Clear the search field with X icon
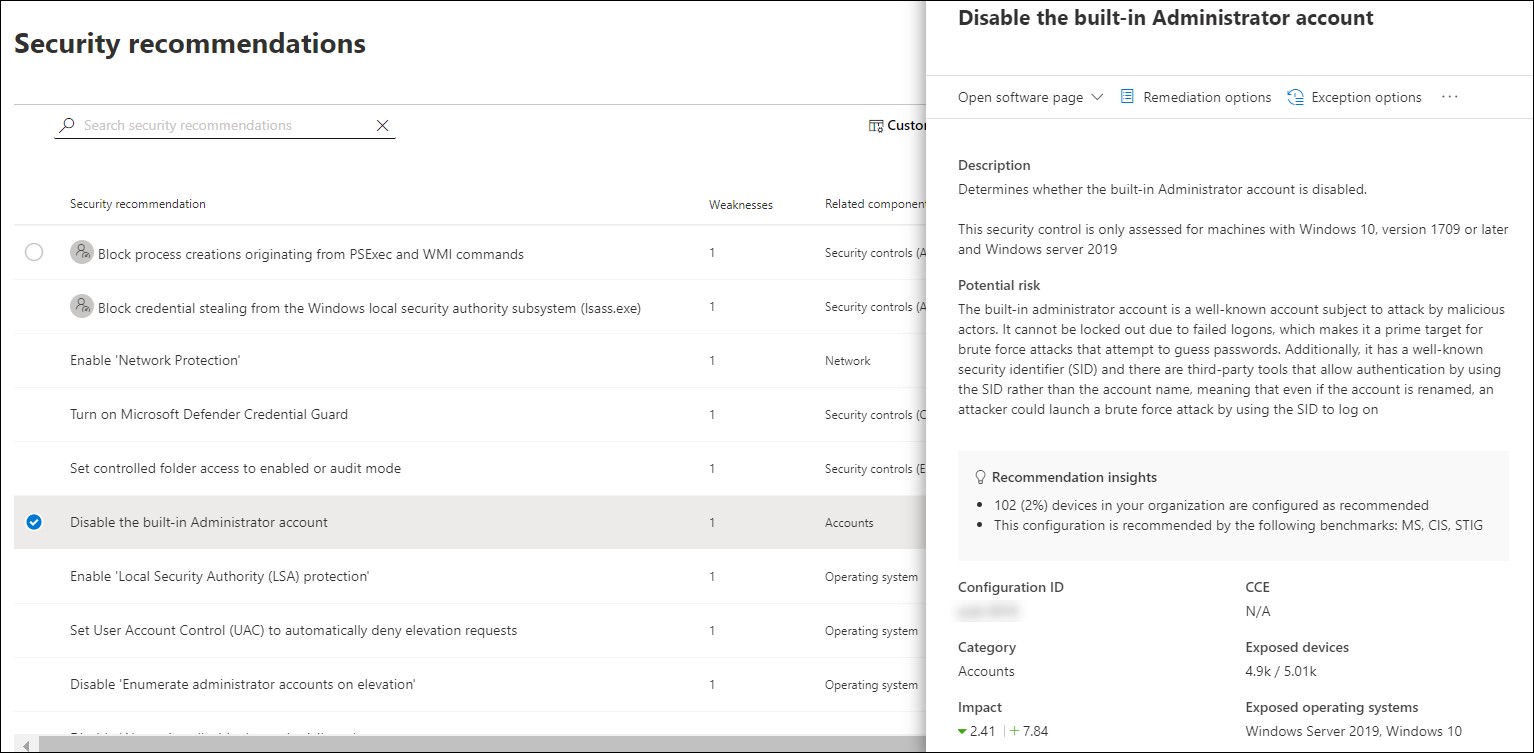Viewport: 1534px width, 753px height. coord(382,125)
